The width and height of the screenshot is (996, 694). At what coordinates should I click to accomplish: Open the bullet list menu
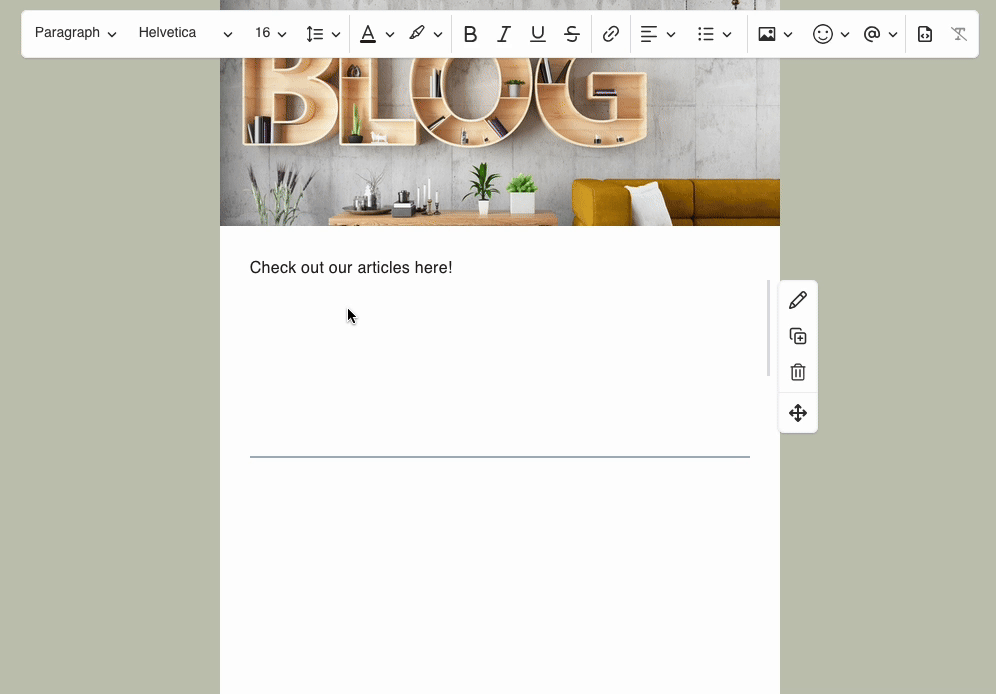coord(714,34)
